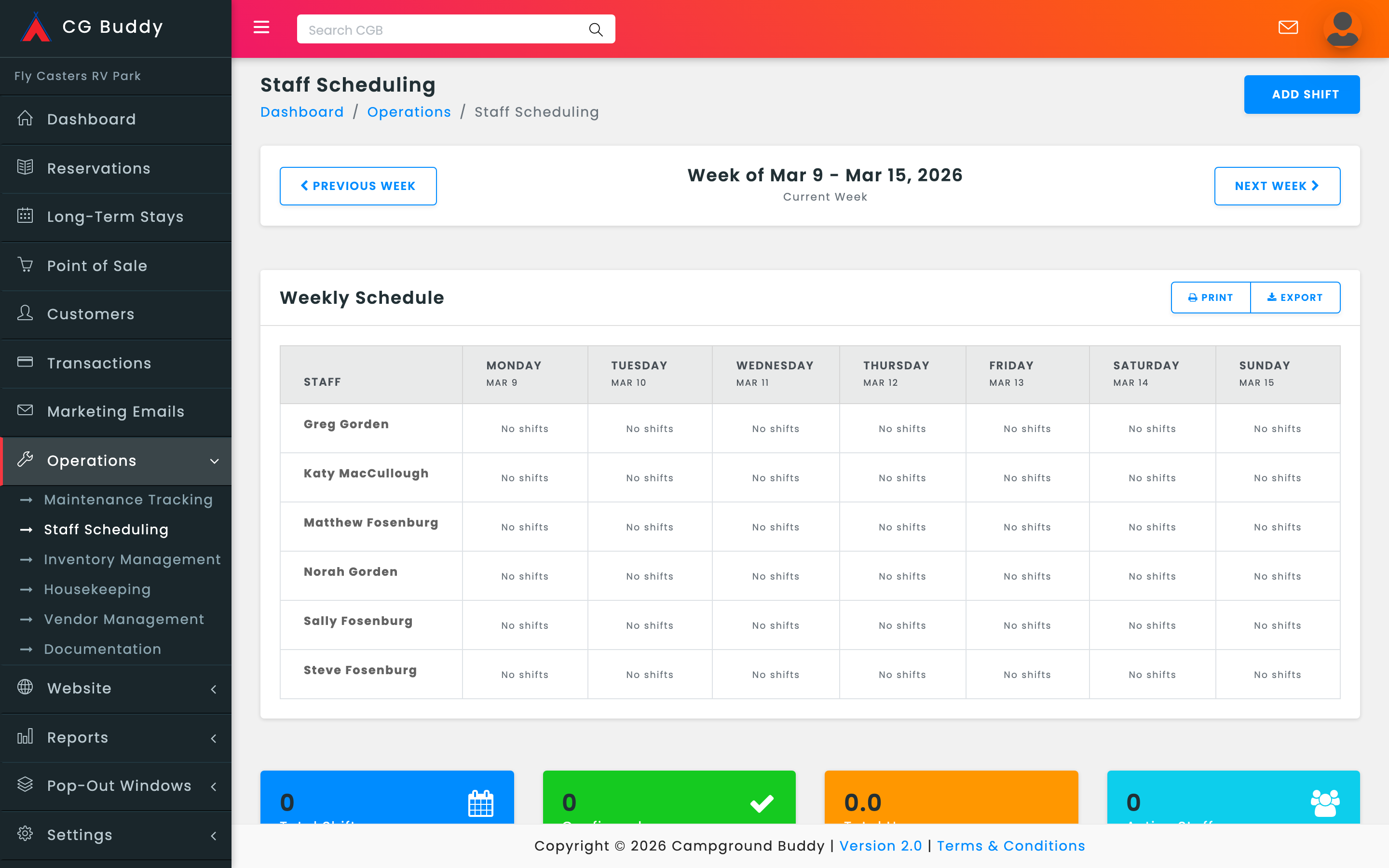
Task: Open Inventory Management from sidebar
Action: coord(132,559)
